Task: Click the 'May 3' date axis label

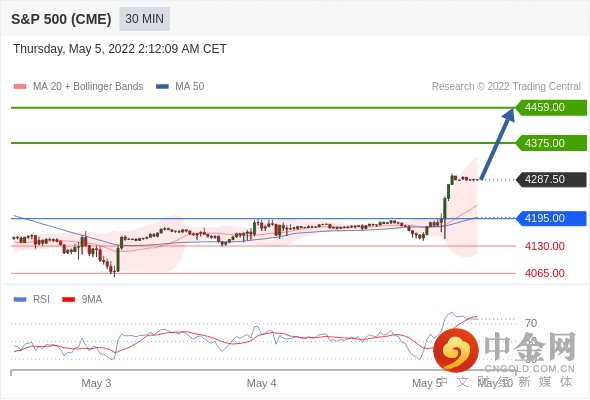Action: (x=96, y=383)
